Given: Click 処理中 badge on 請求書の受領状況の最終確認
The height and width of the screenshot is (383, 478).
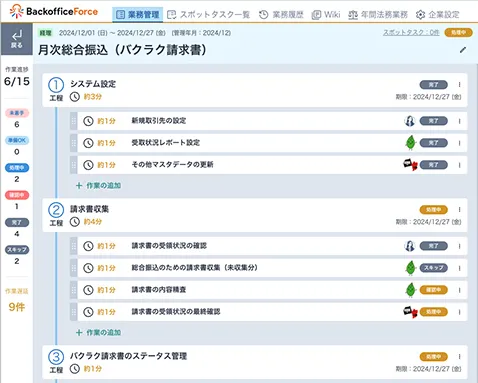Looking at the screenshot, I should pos(433,312).
